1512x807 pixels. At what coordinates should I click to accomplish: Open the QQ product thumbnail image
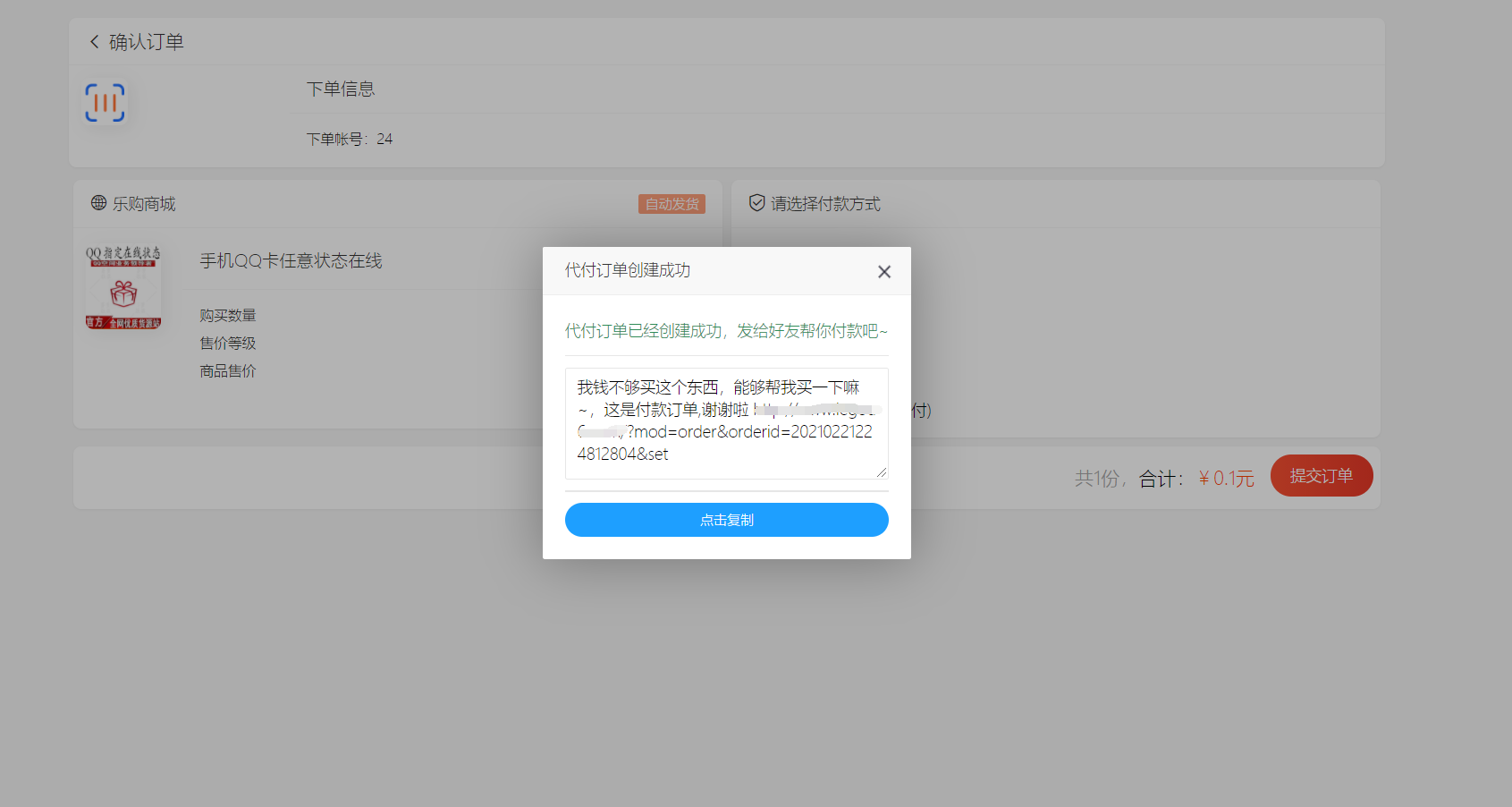point(123,289)
